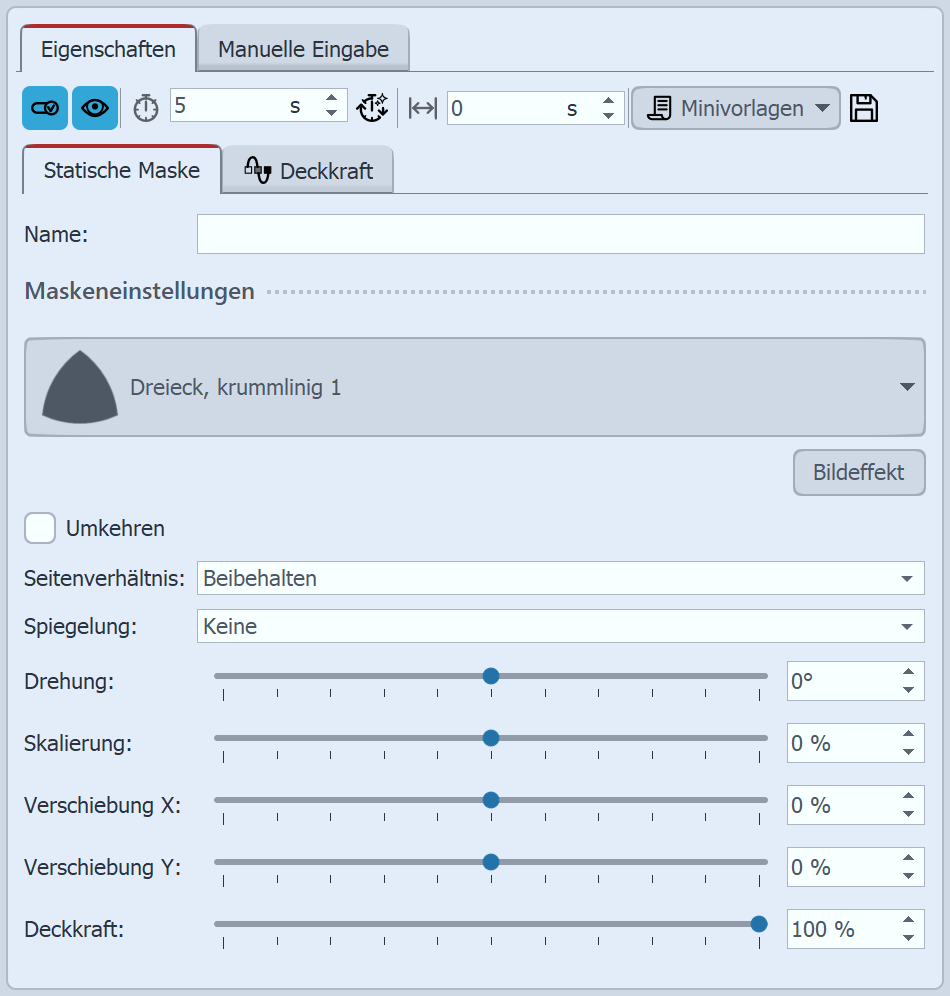Open the Spiegelung dropdown
950x996 pixels.
pos(906,627)
